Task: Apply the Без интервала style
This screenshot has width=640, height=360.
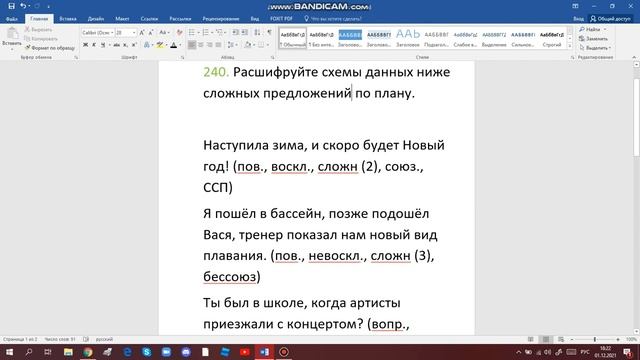Action: pos(321,38)
